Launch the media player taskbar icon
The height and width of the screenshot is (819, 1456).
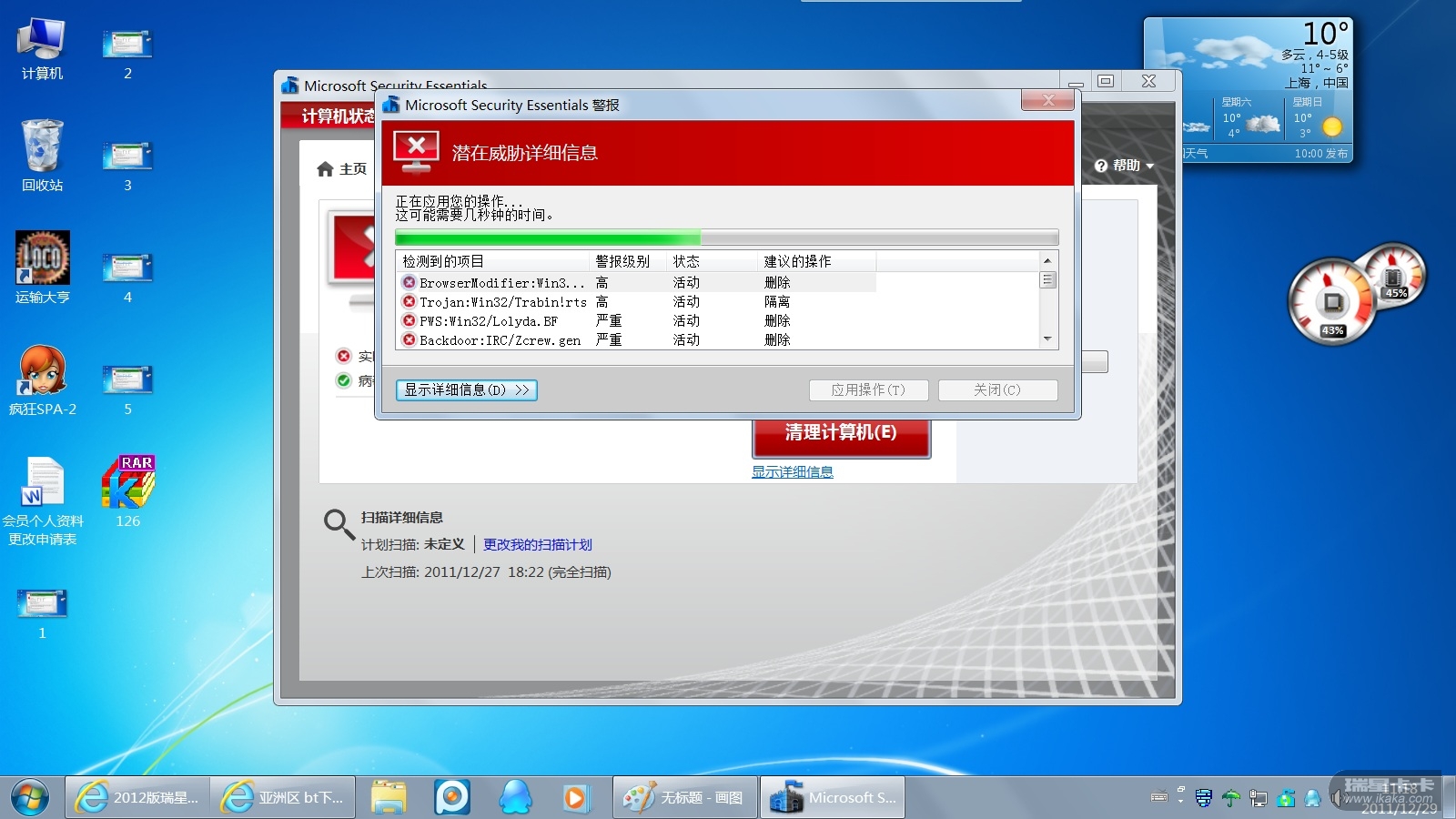pos(575,797)
